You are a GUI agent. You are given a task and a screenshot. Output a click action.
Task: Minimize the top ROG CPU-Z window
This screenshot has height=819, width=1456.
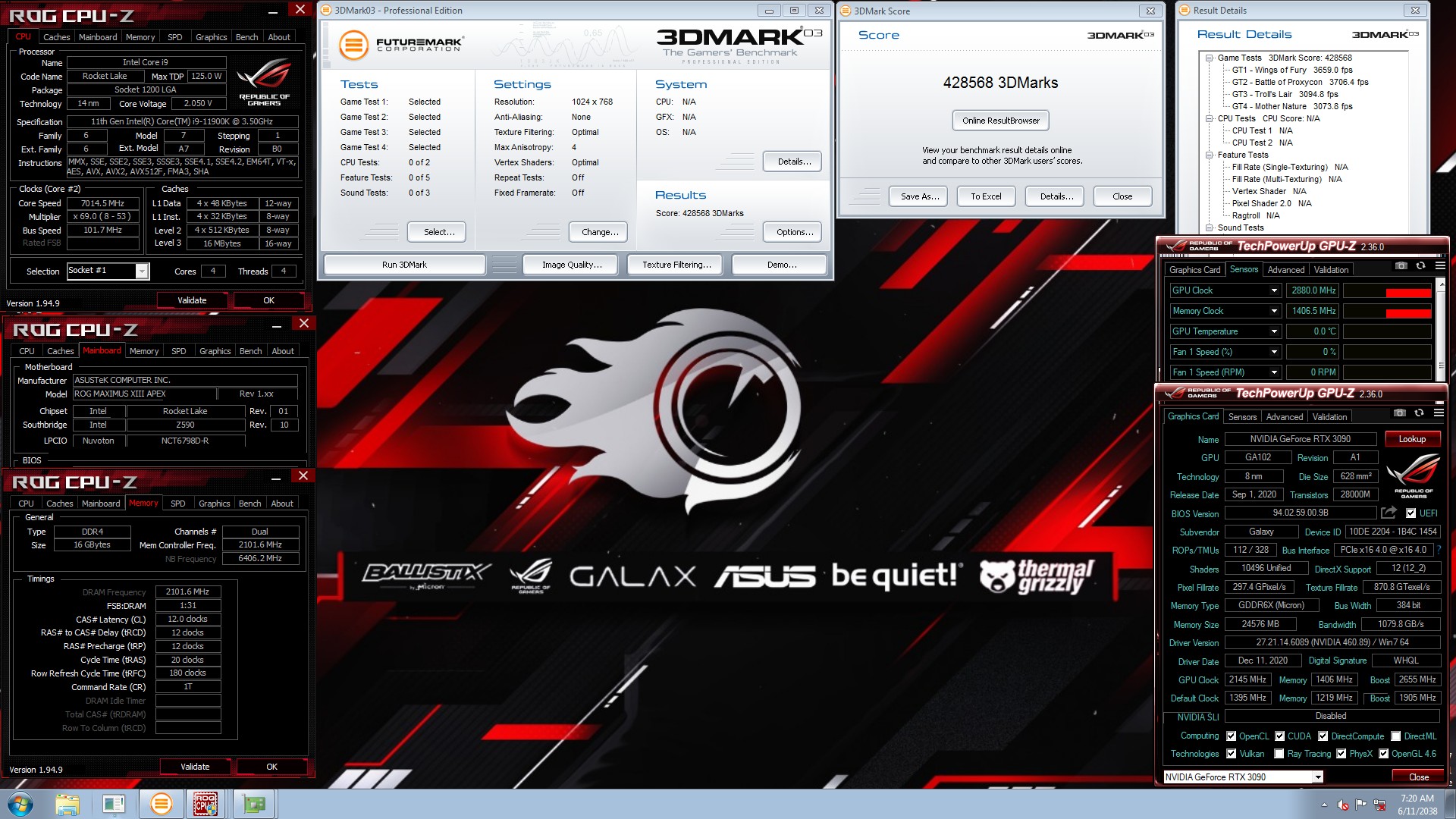pyautogui.click(x=274, y=11)
